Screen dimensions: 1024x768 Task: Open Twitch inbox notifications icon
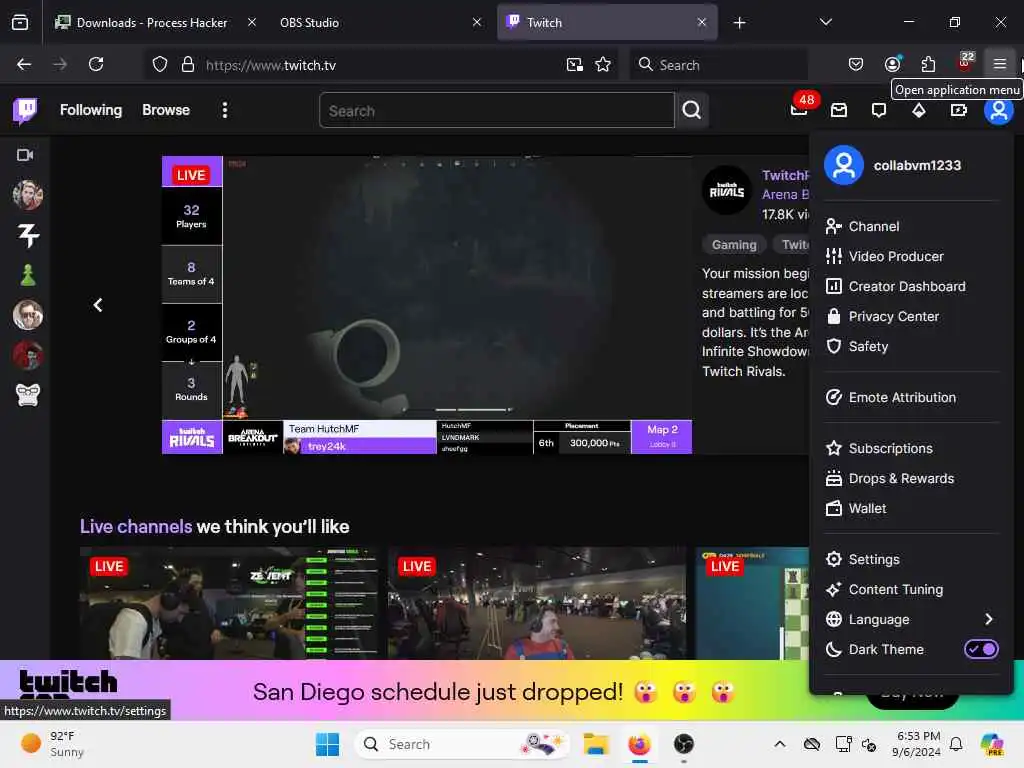839,110
